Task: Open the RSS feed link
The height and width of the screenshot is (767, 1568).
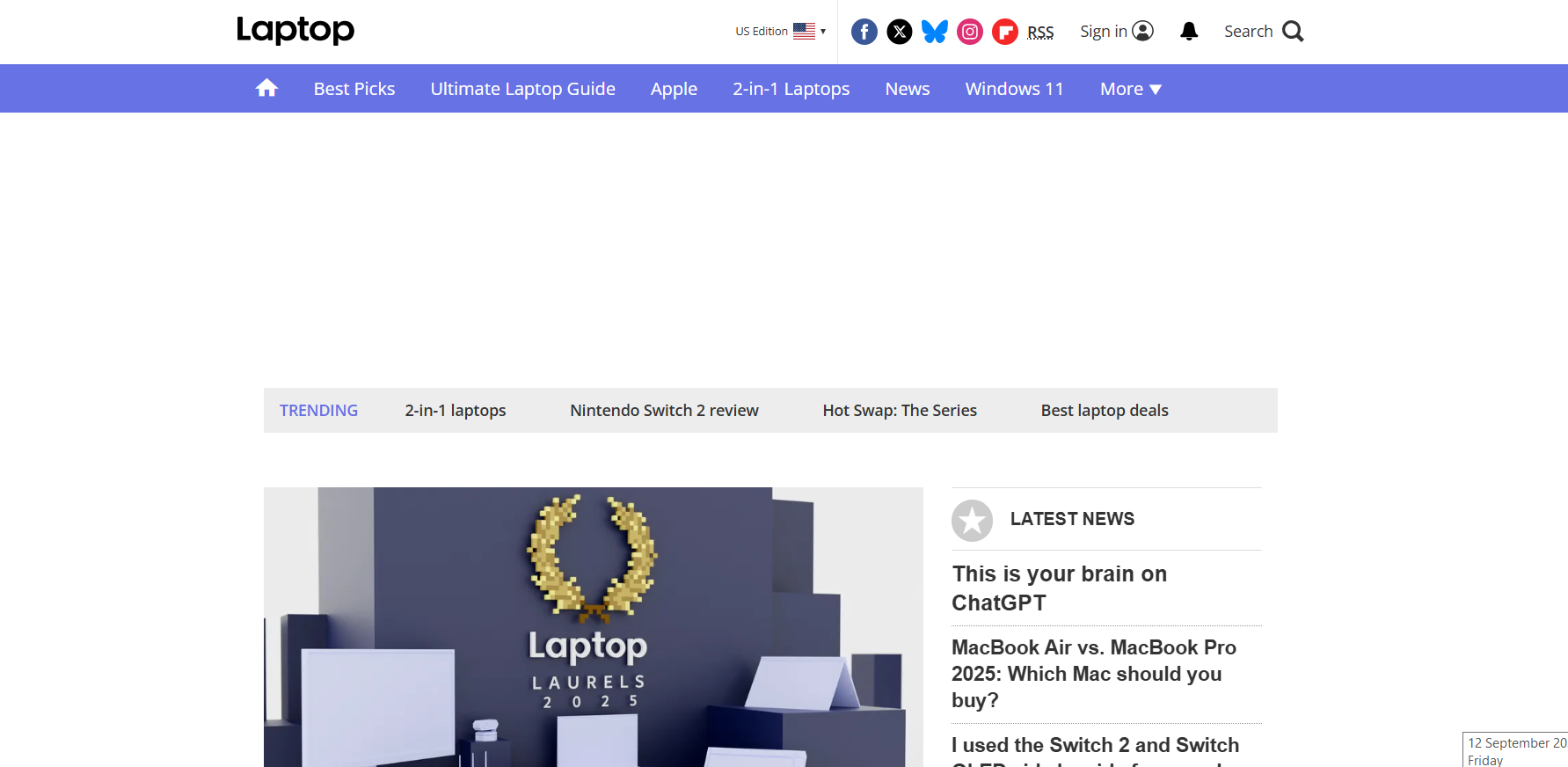Action: point(1040,33)
